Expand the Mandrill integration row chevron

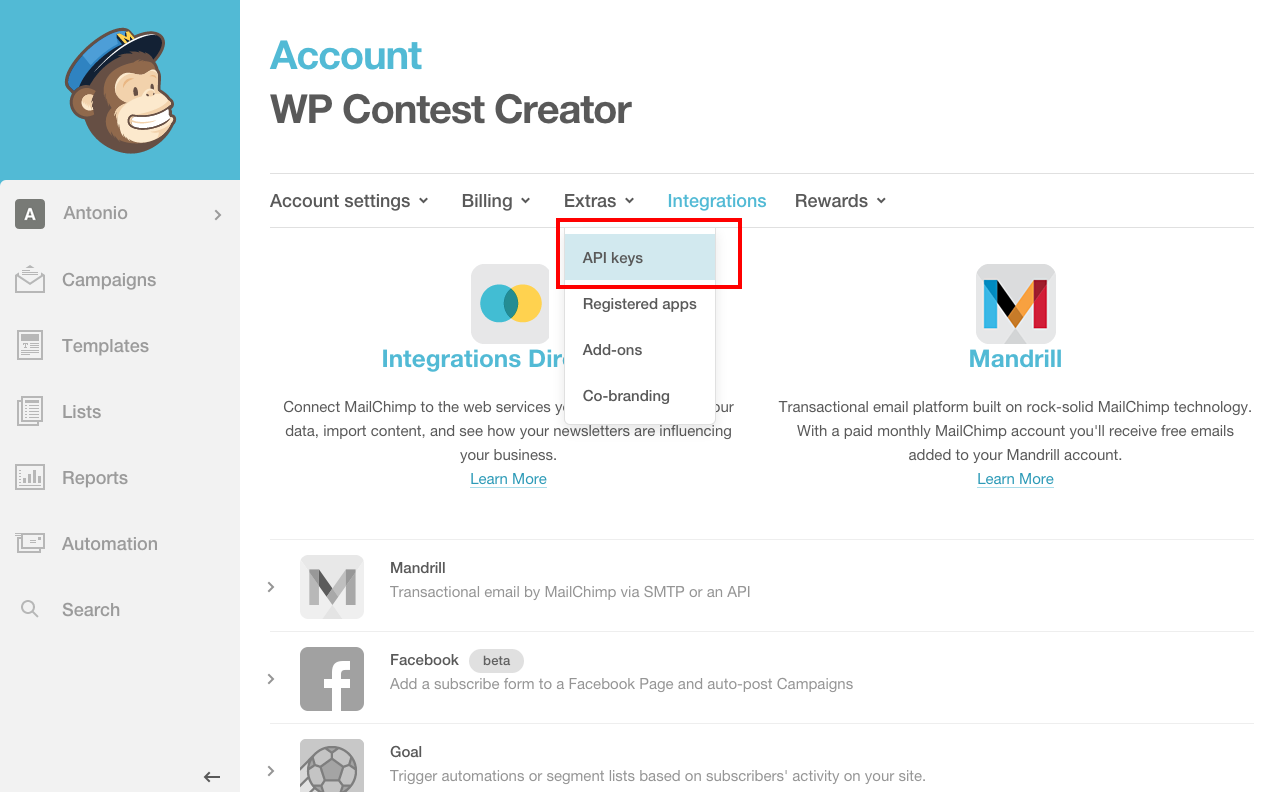tap(271, 587)
